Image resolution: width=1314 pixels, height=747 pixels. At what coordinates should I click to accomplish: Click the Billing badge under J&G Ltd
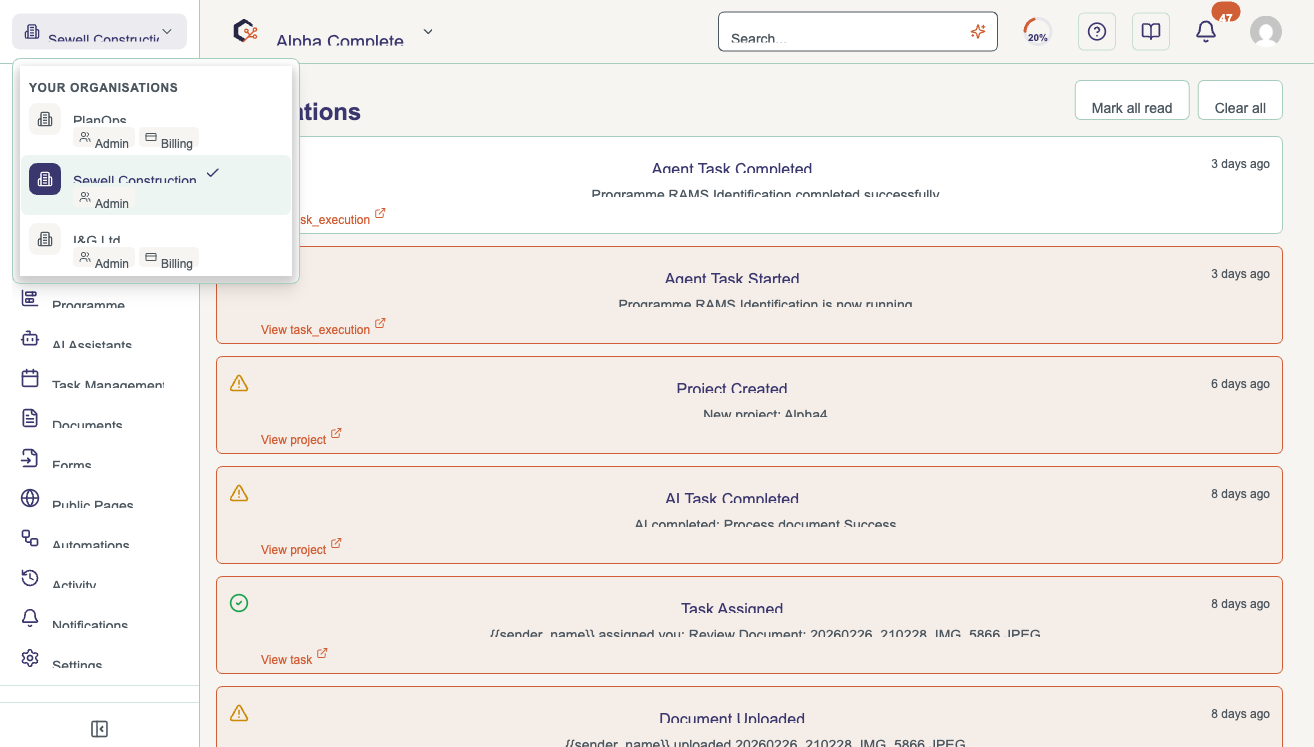coord(169,259)
